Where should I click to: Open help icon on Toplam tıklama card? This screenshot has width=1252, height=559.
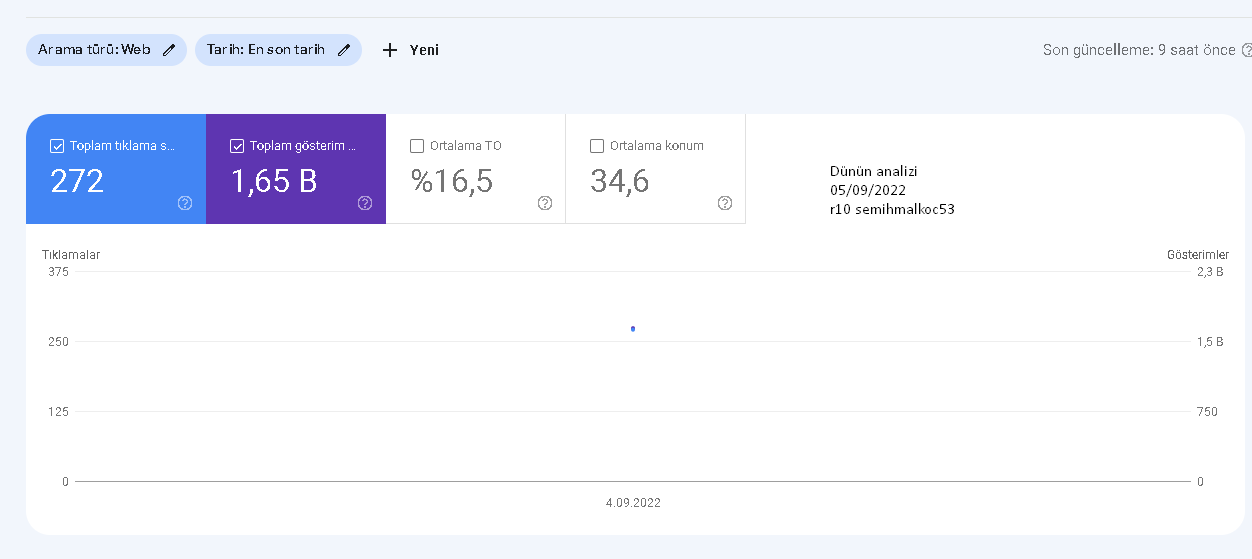tap(185, 203)
